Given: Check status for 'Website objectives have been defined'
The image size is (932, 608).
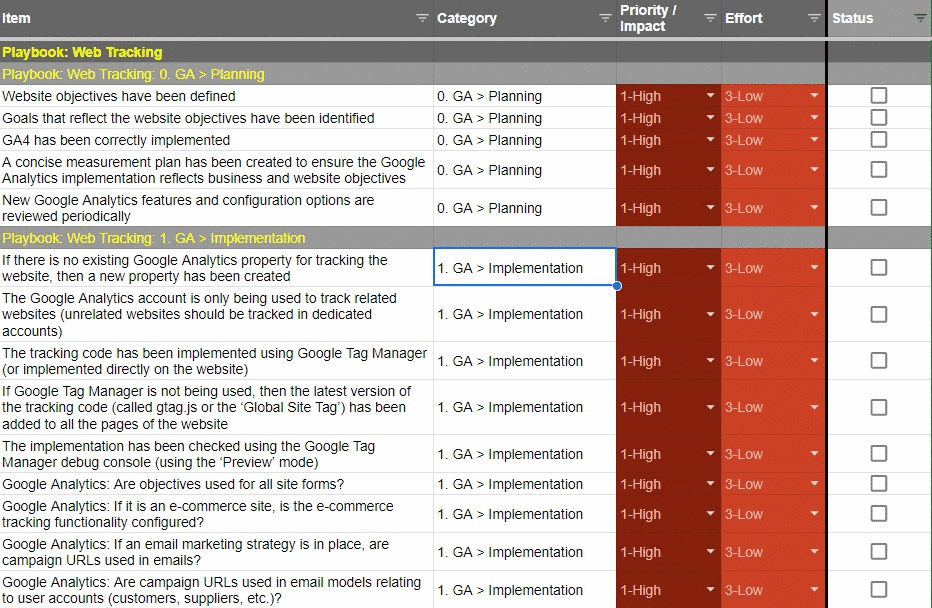Looking at the screenshot, I should (879, 96).
